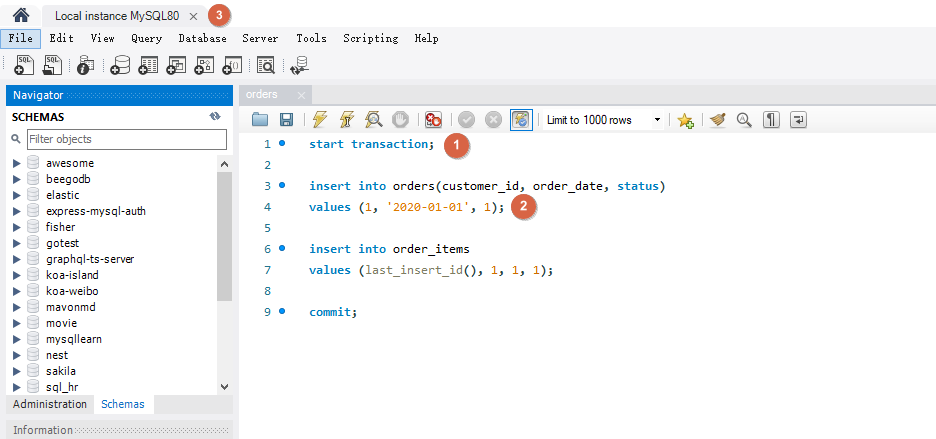Toggle word wrap in the editor
The width and height of the screenshot is (936, 439).
(x=798, y=120)
